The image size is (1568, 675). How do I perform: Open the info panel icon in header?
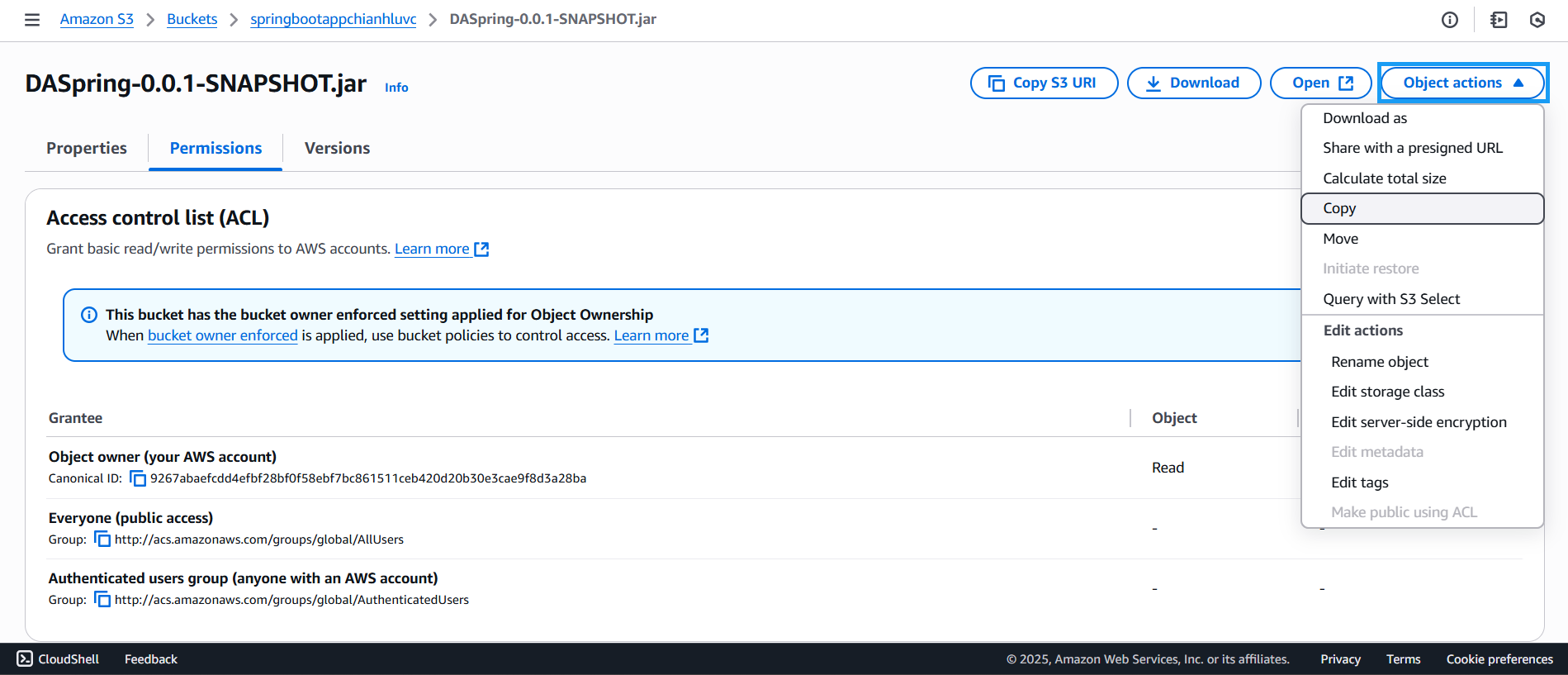point(1450,20)
